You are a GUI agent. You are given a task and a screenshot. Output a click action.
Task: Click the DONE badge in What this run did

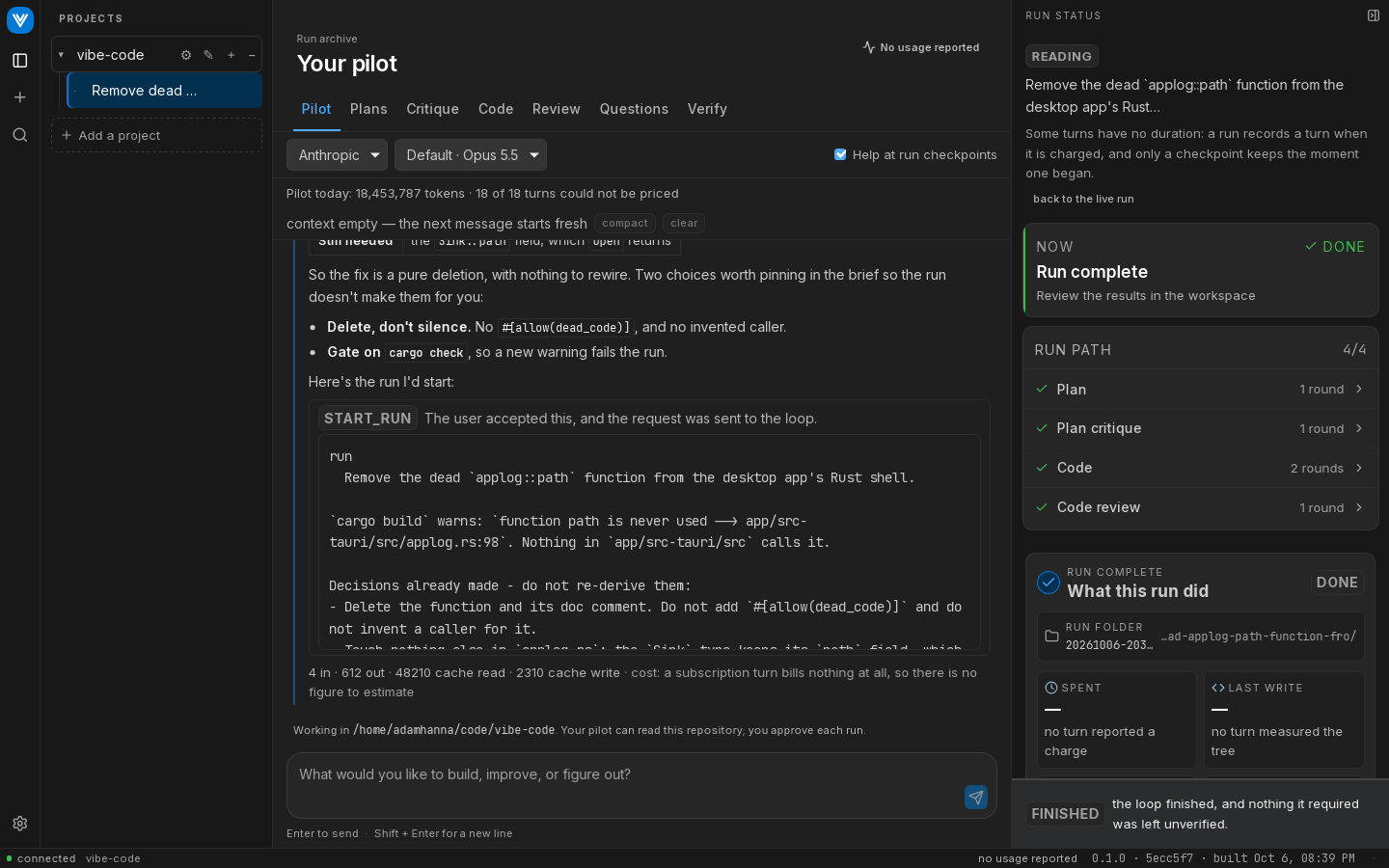click(1337, 583)
